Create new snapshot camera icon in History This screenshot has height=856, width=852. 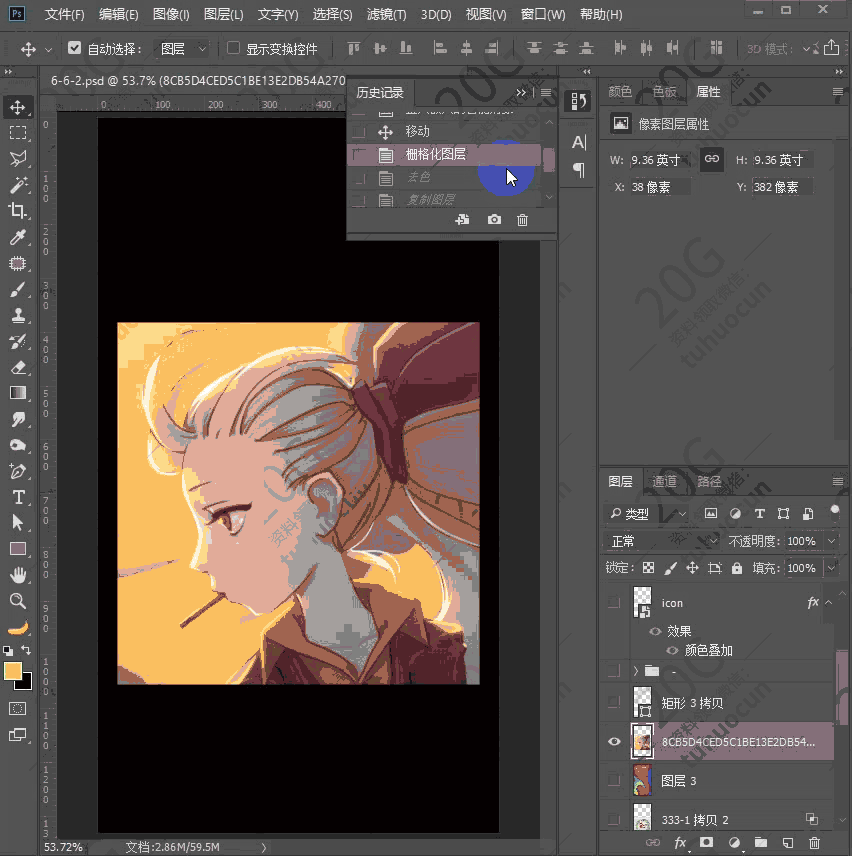tap(494, 219)
